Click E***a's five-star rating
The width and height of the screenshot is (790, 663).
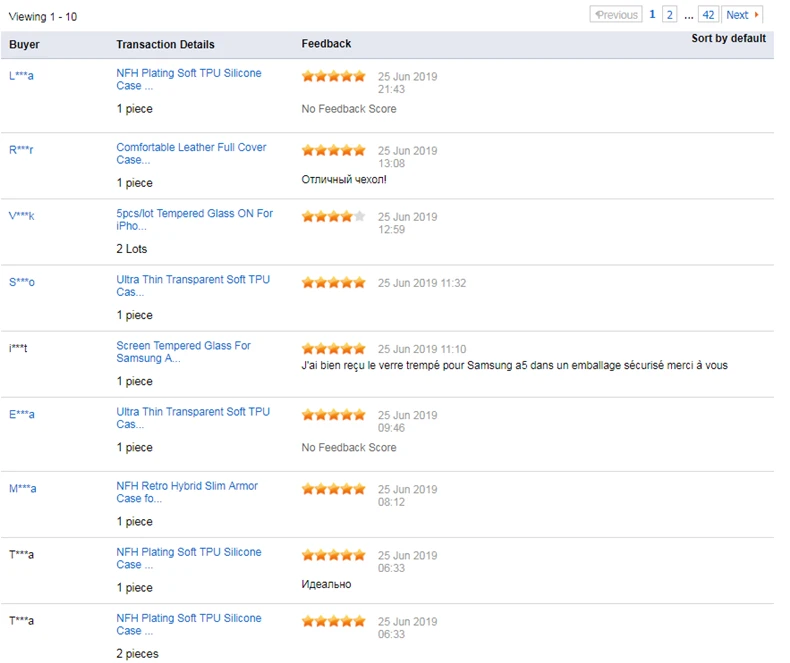tap(334, 415)
